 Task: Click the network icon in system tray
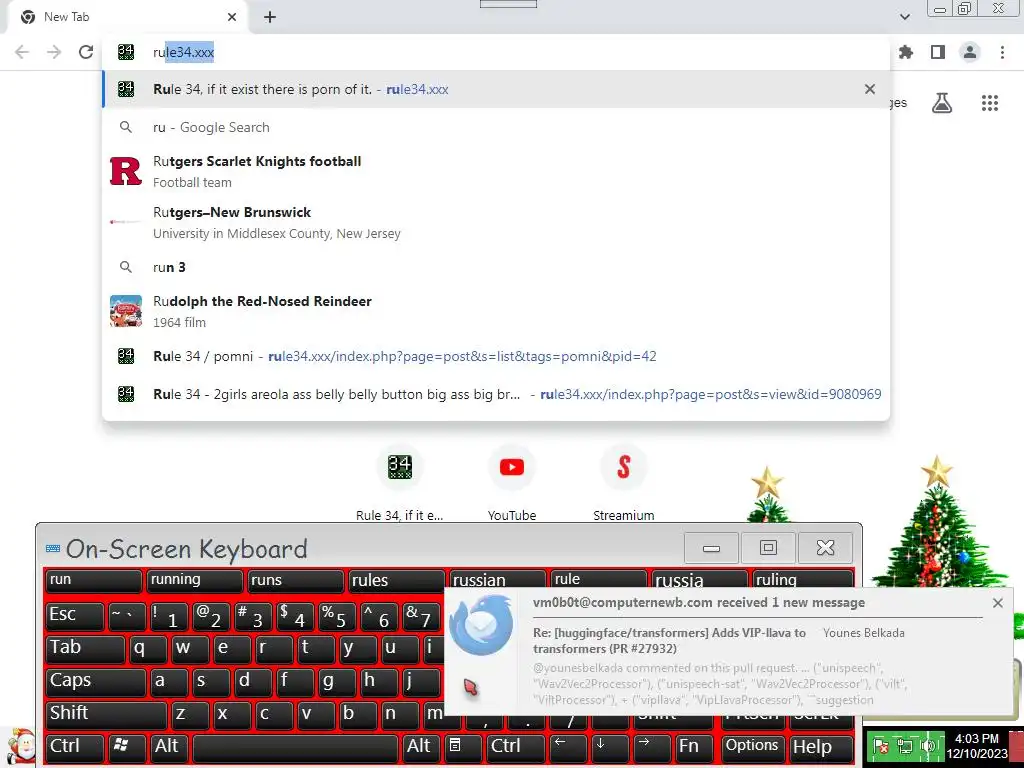point(904,746)
